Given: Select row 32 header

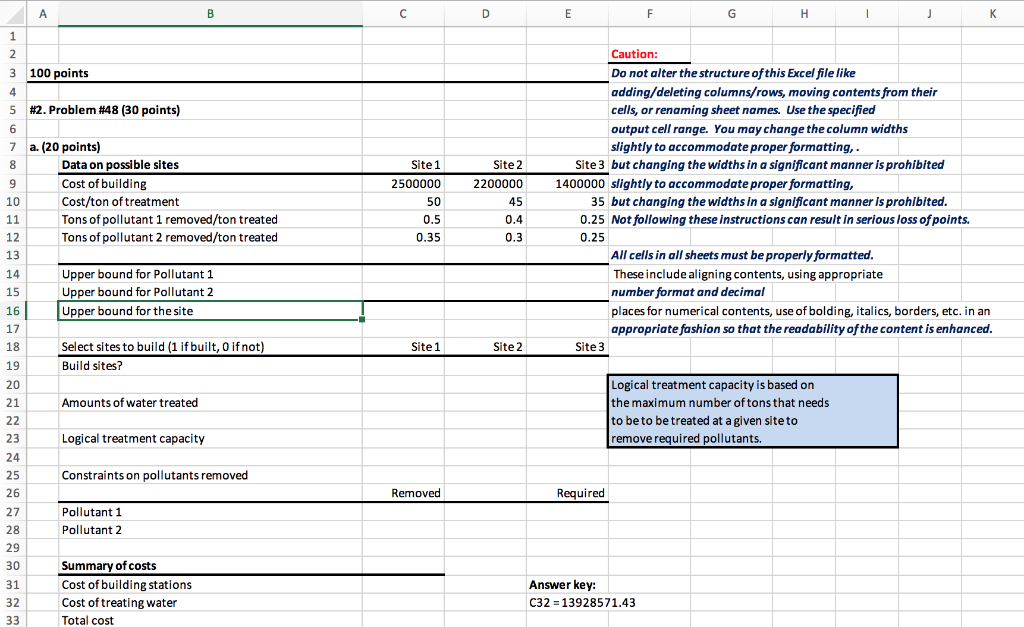Looking at the screenshot, I should tap(13, 602).
